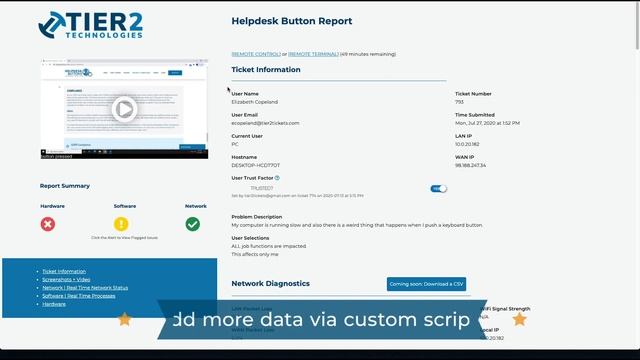Open the Remote Terminal link

(313, 54)
